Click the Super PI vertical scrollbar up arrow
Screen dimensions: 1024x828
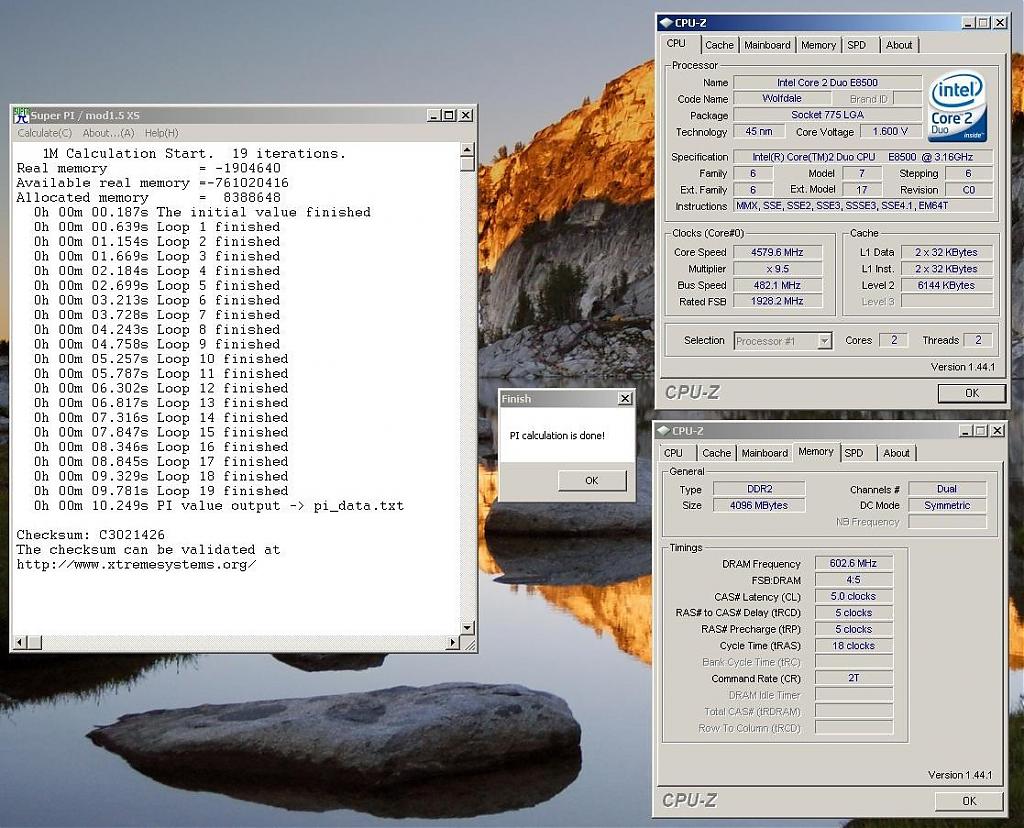click(x=467, y=150)
